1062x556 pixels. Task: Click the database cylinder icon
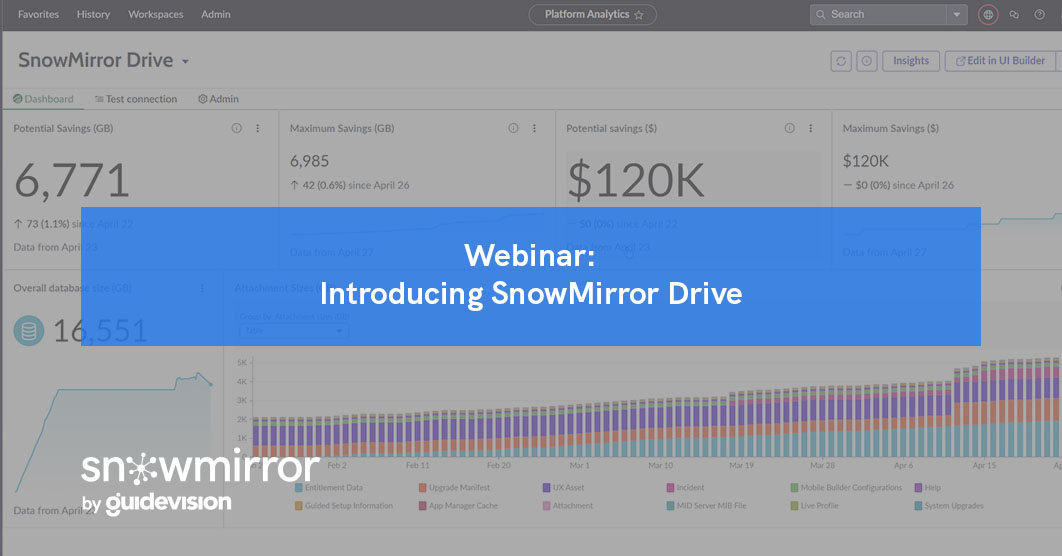tap(28, 331)
